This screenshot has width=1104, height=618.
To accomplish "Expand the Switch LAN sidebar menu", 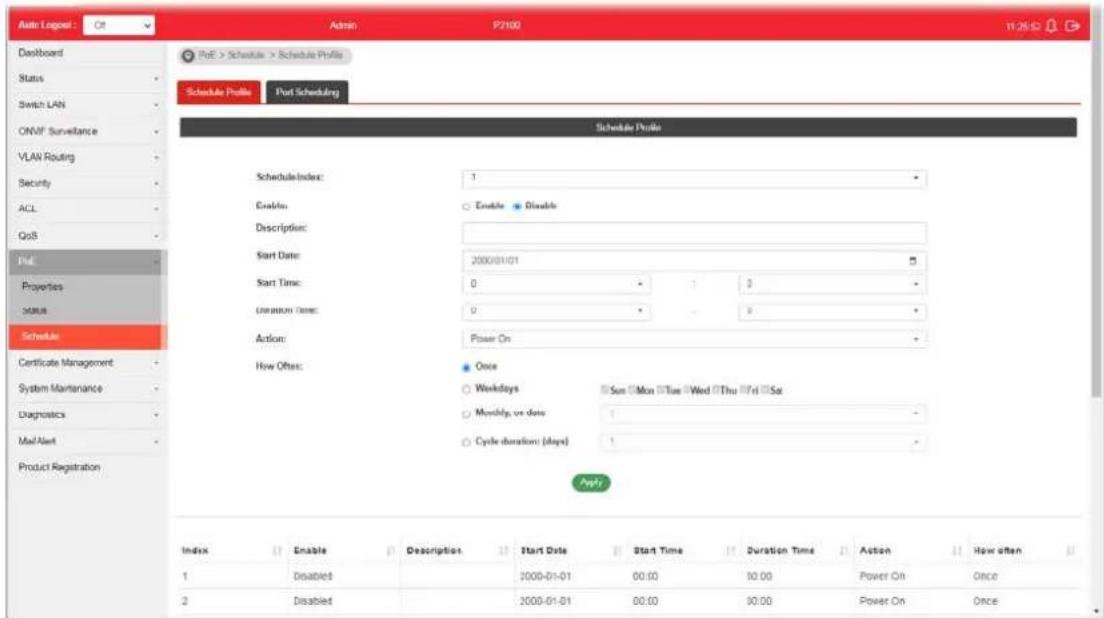I will 88,105.
